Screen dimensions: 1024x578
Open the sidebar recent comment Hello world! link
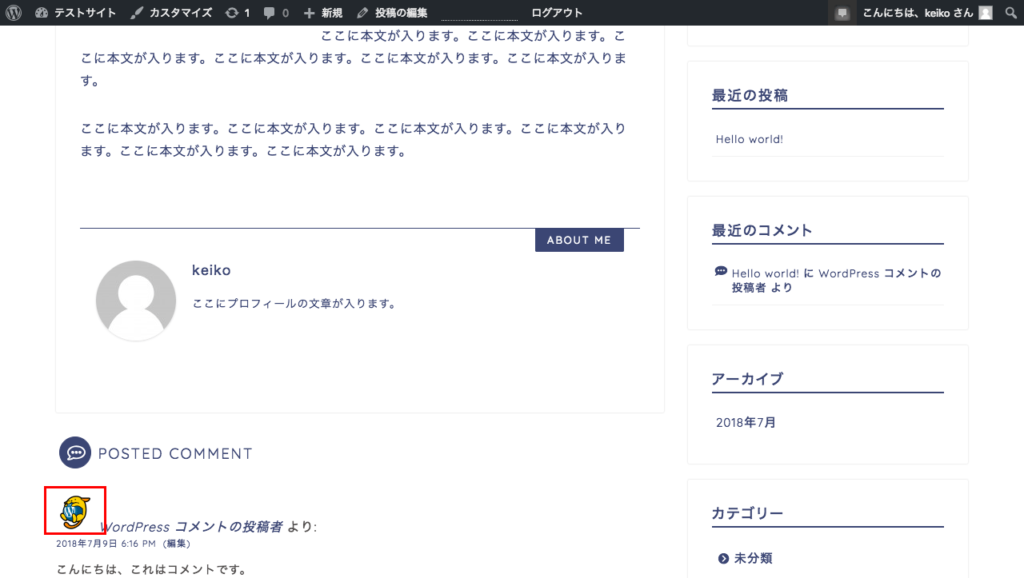[765, 273]
